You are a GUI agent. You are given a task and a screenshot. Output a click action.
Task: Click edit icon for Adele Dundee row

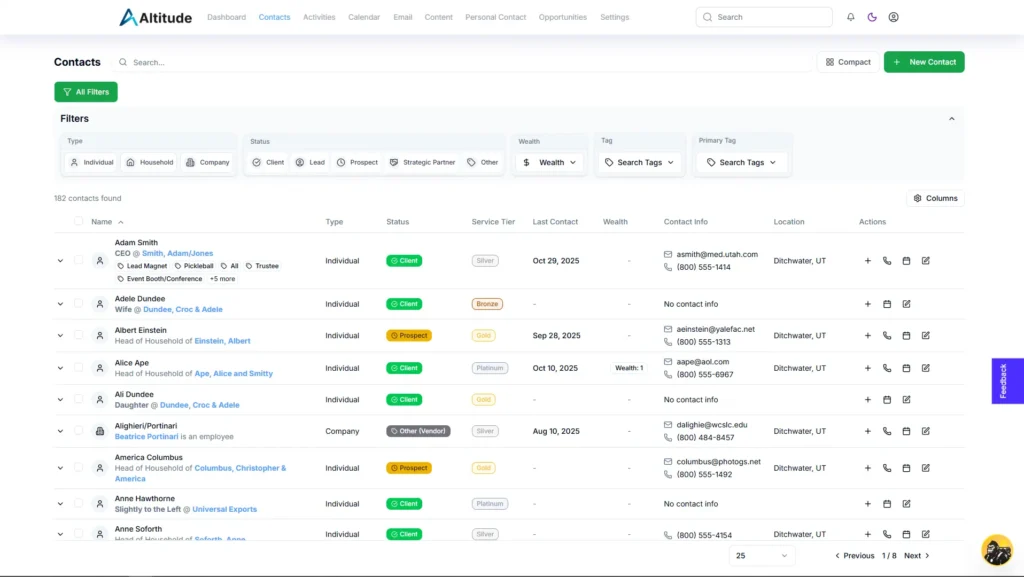coord(906,304)
